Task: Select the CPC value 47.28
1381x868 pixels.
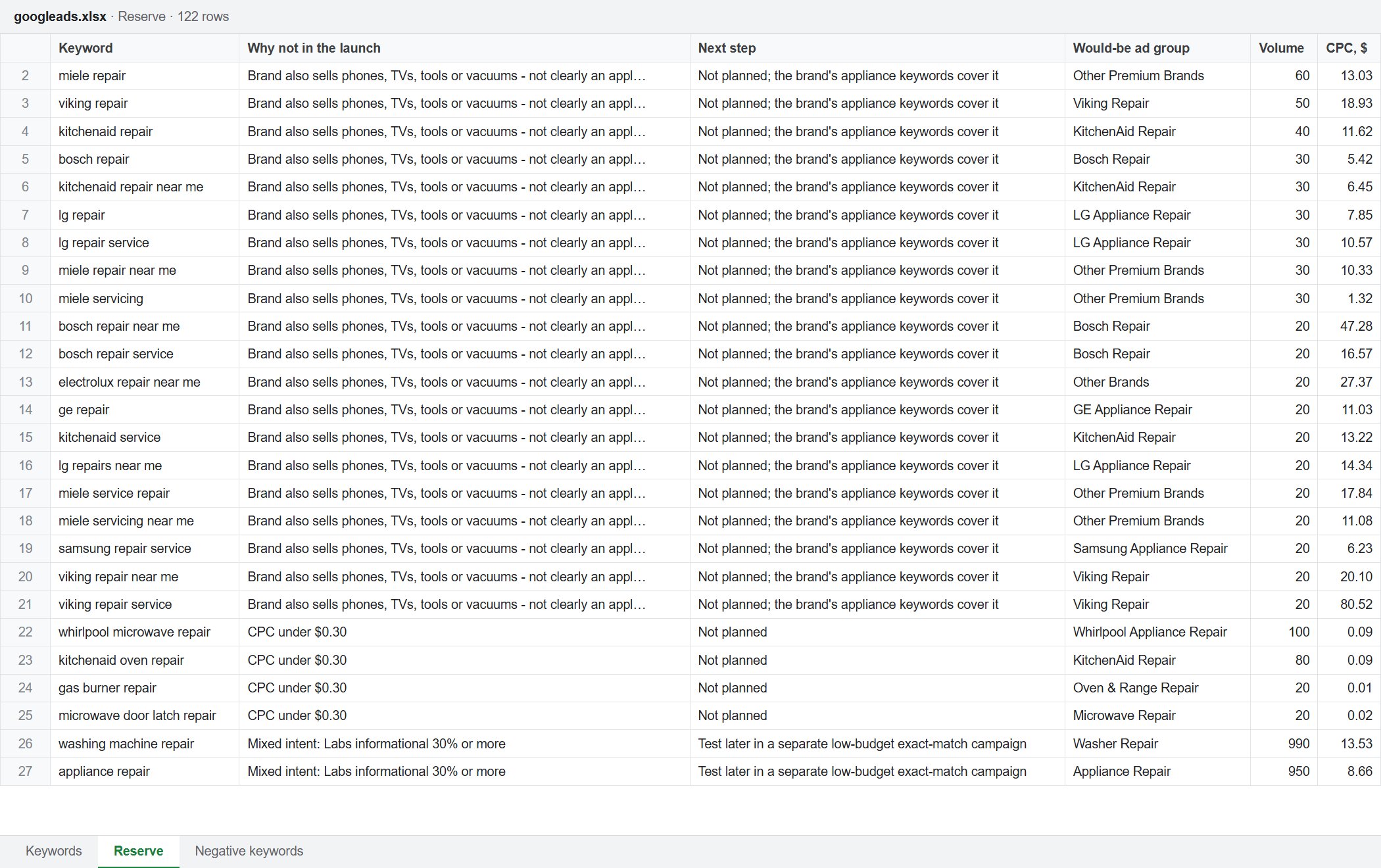Action: coord(1349,326)
